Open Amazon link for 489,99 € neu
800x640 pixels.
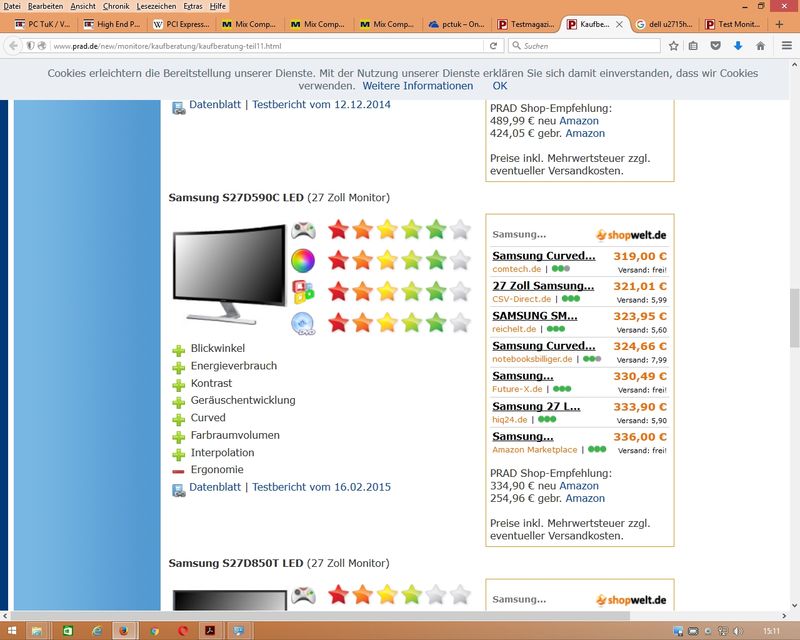click(579, 121)
